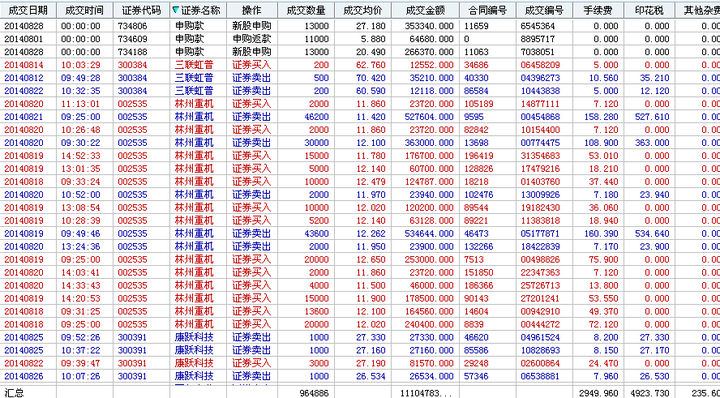Click total commission 2949.960 in summary
This screenshot has width=720, height=398.
(599, 393)
